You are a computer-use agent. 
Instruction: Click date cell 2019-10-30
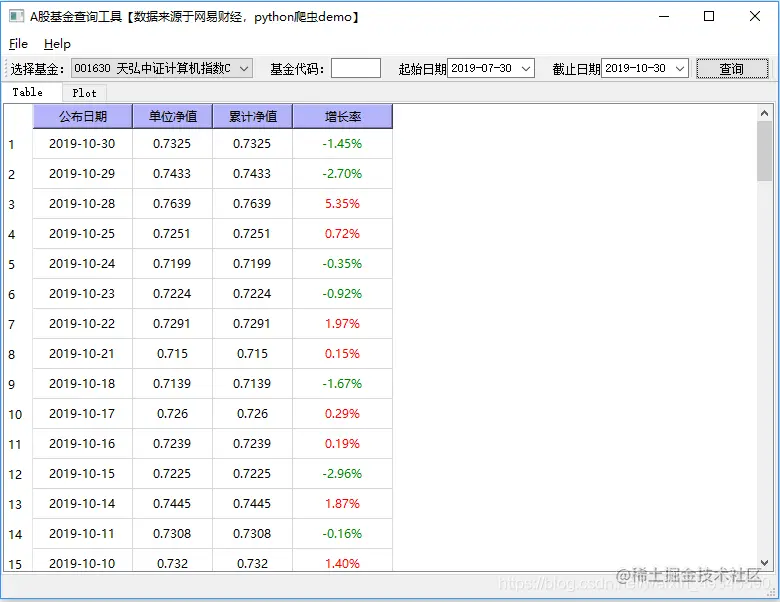tap(83, 144)
